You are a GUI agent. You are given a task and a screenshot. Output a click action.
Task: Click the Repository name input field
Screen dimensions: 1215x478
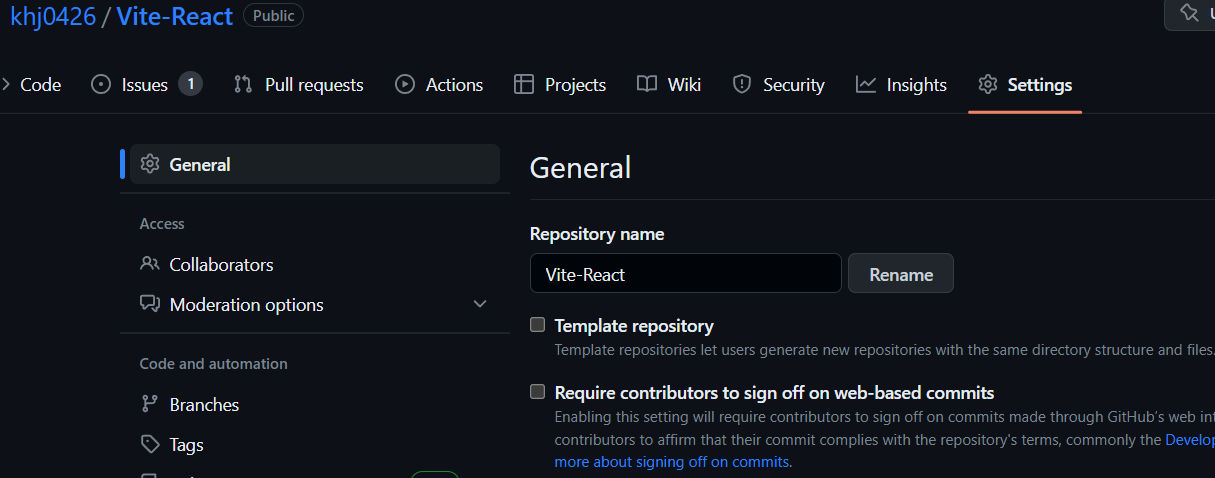pos(685,273)
